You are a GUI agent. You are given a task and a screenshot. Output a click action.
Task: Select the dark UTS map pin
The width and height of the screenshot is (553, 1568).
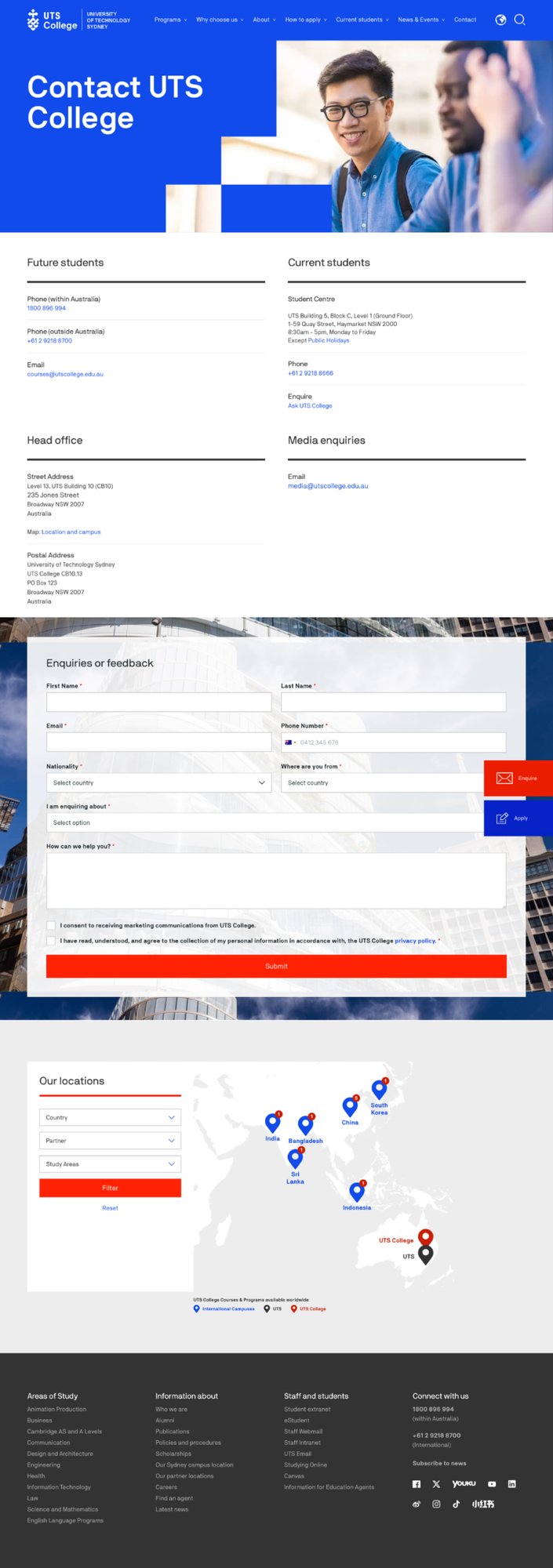[425, 1254]
